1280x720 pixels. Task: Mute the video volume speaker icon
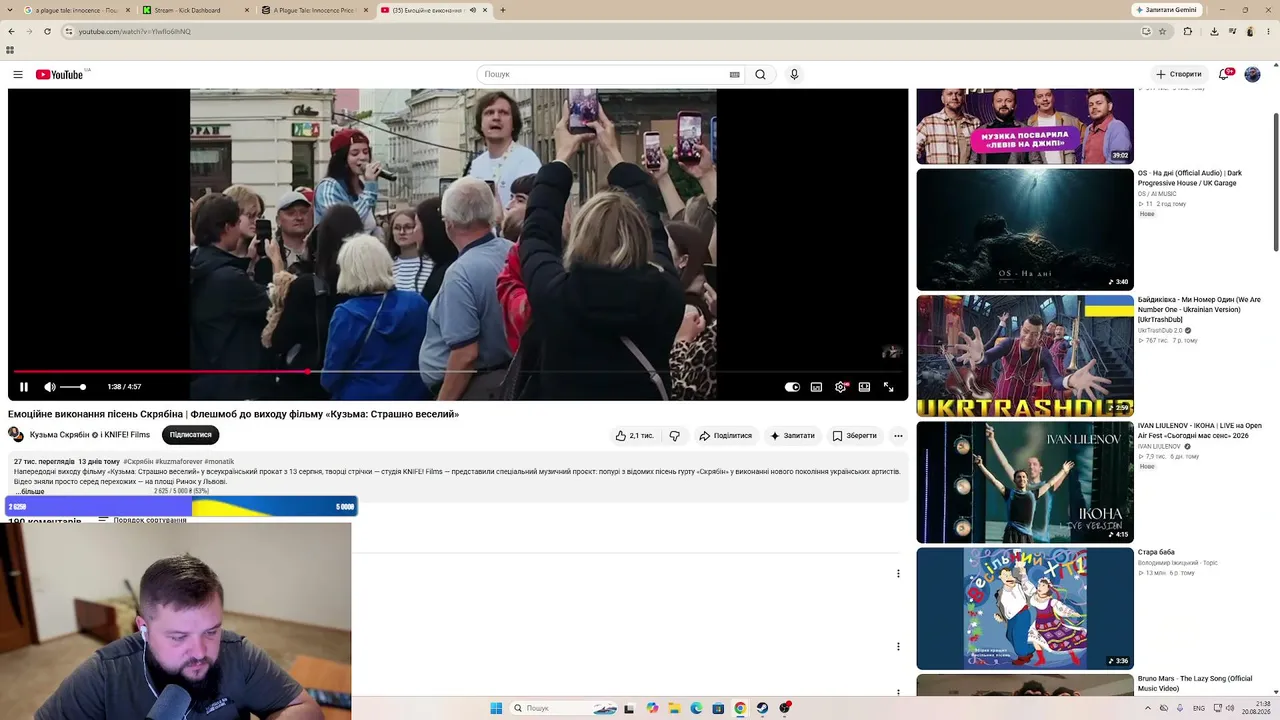click(x=49, y=387)
